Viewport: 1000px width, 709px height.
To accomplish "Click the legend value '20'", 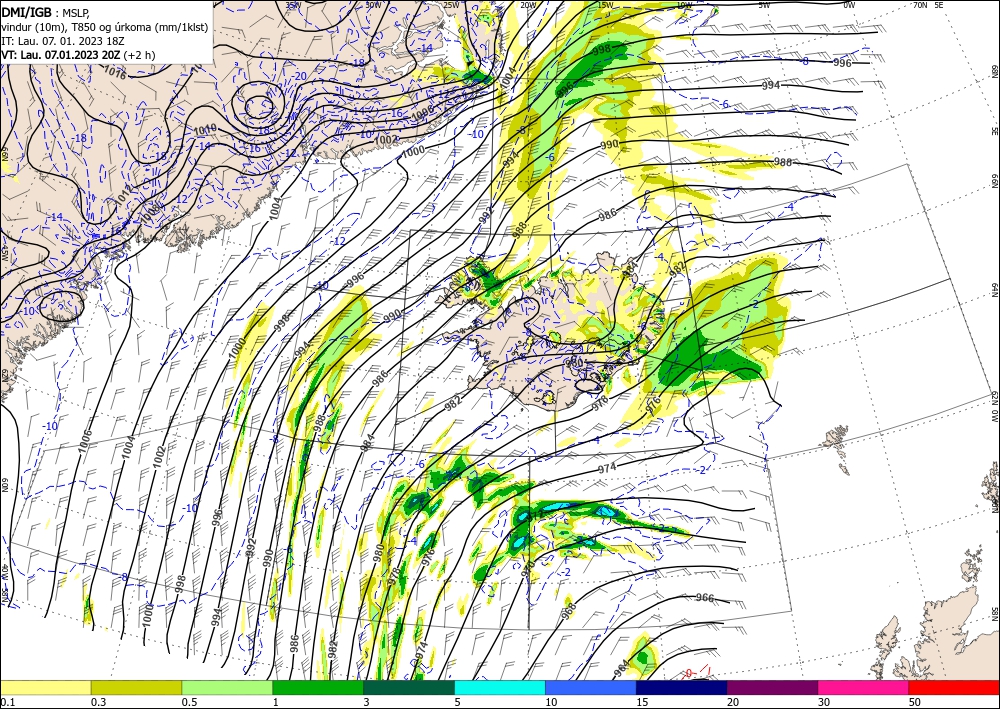I will (733, 702).
